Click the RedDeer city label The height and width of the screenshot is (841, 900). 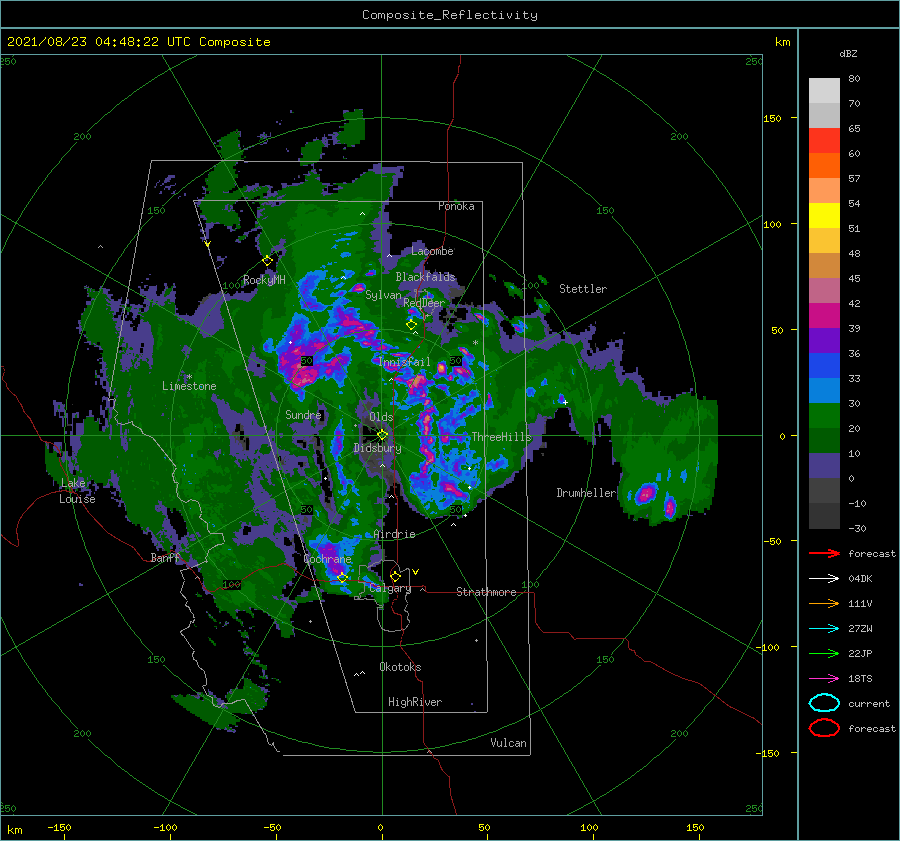tap(424, 303)
